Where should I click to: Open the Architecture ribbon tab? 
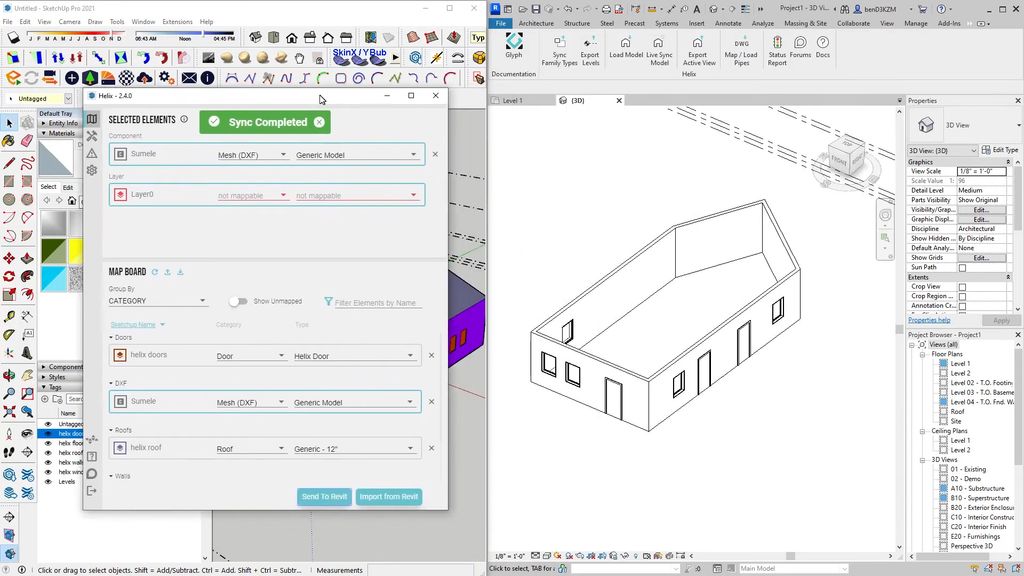coord(535,23)
